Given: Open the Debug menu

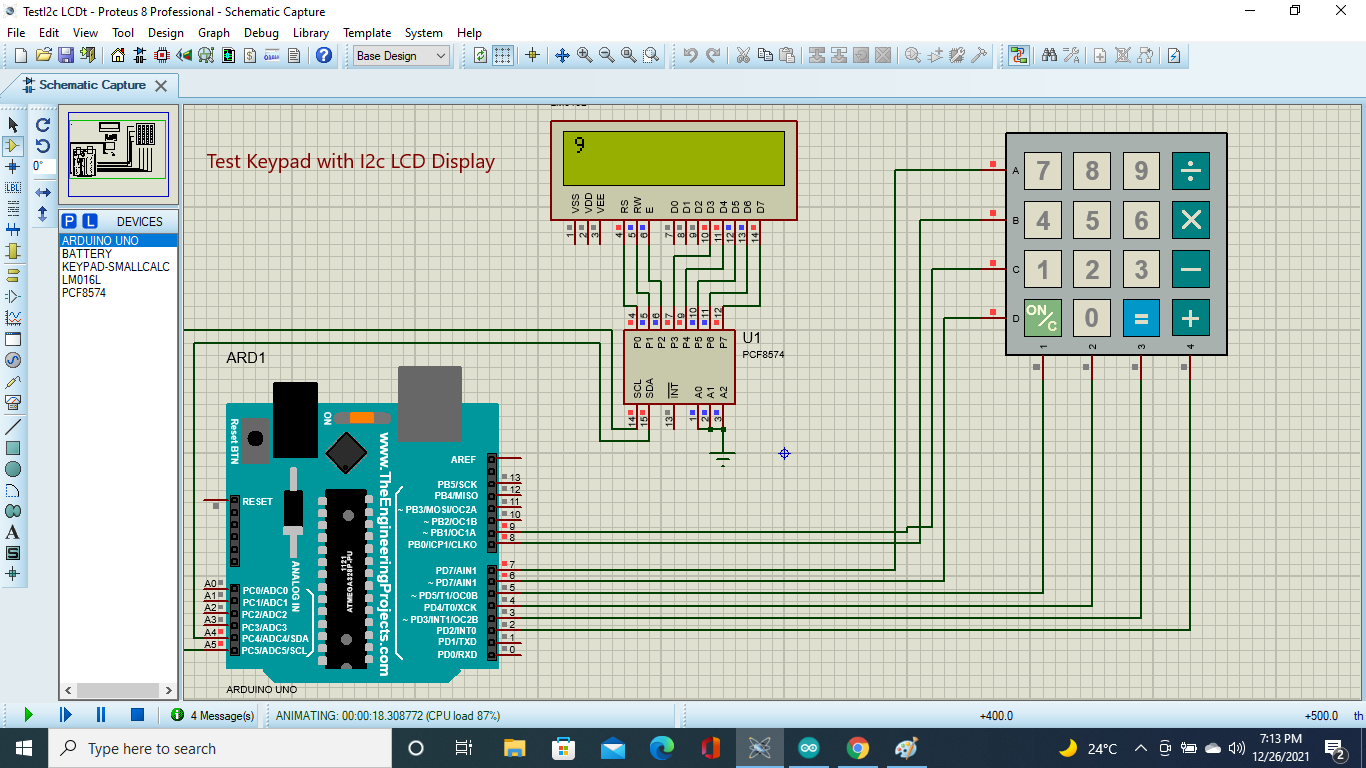Looking at the screenshot, I should point(261,33).
